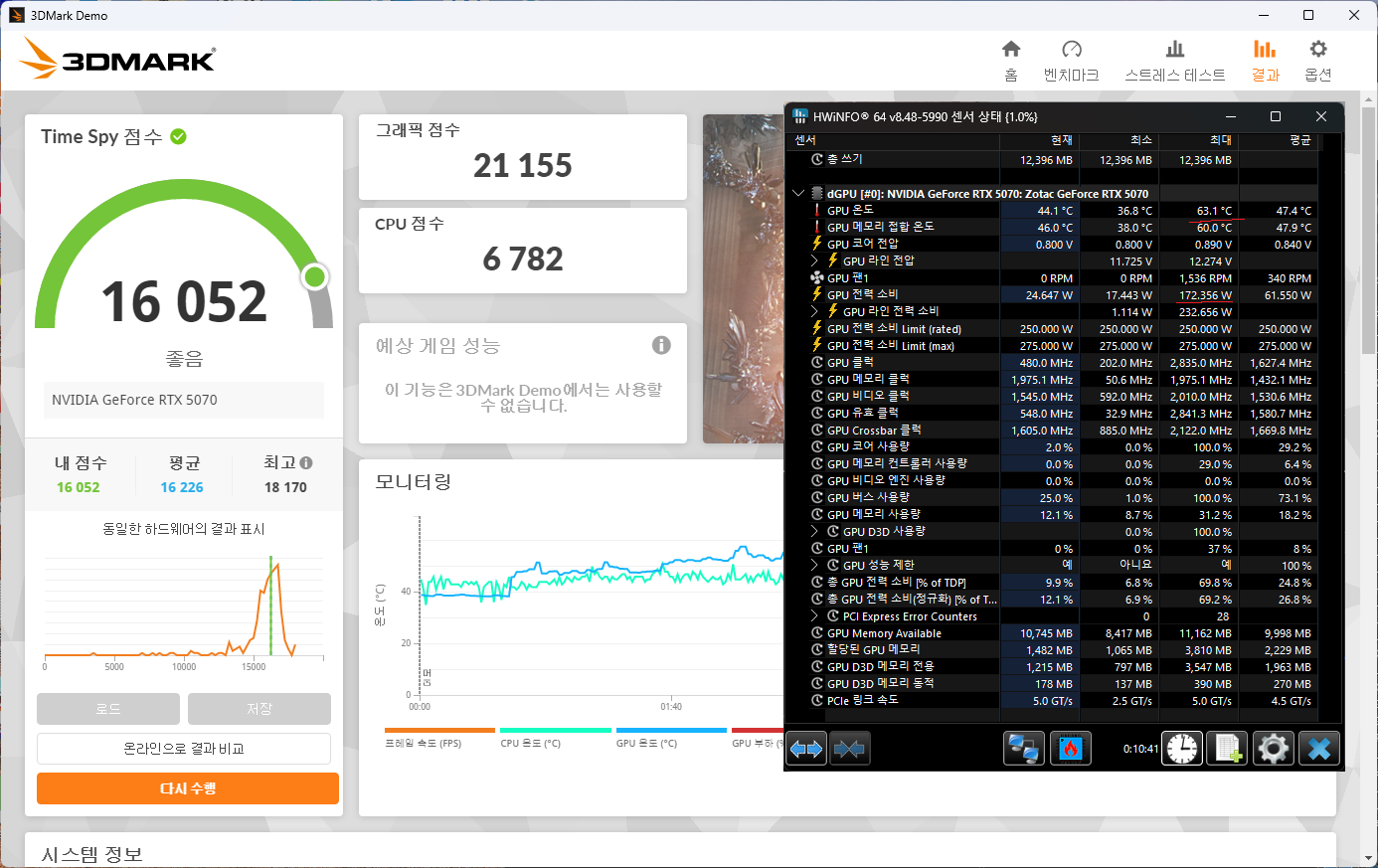This screenshot has height=868, width=1378.
Task: Expand the PCI Express Error Counters row
Action: coord(815,616)
